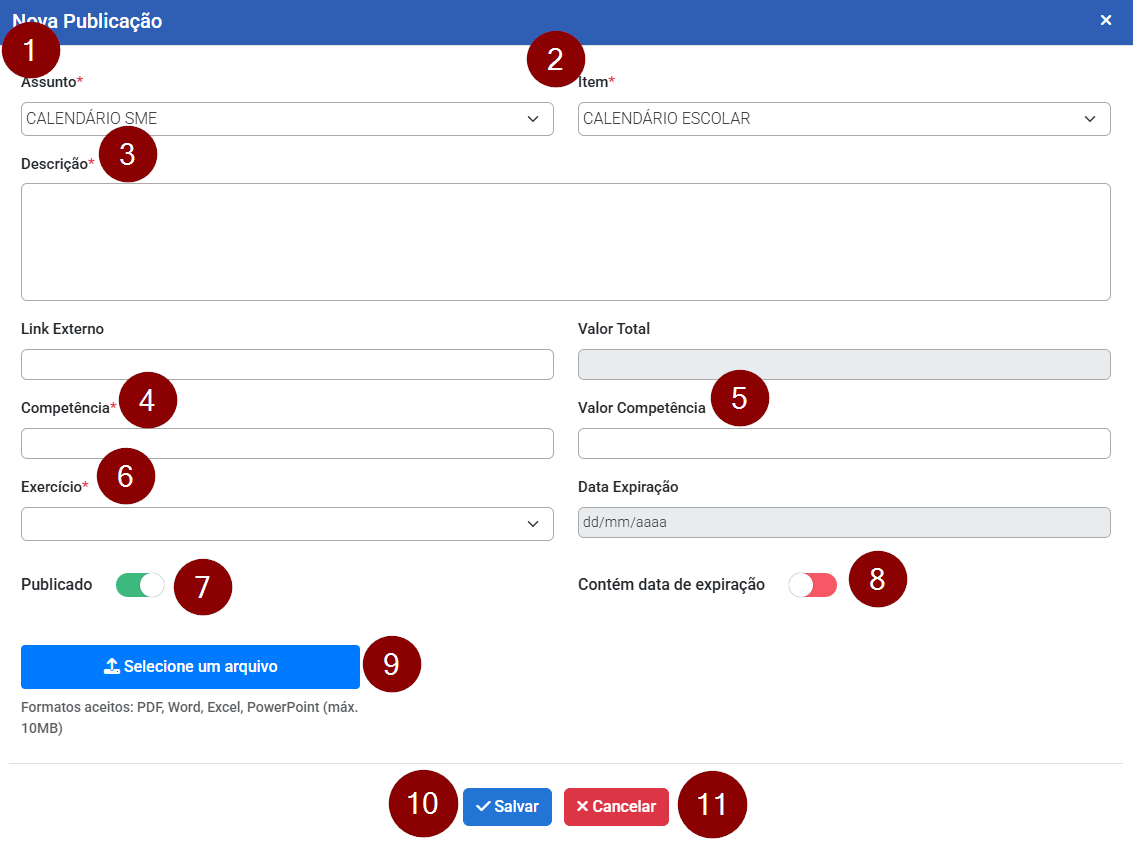
Task: Select the Competência input field
Action: tap(286, 444)
